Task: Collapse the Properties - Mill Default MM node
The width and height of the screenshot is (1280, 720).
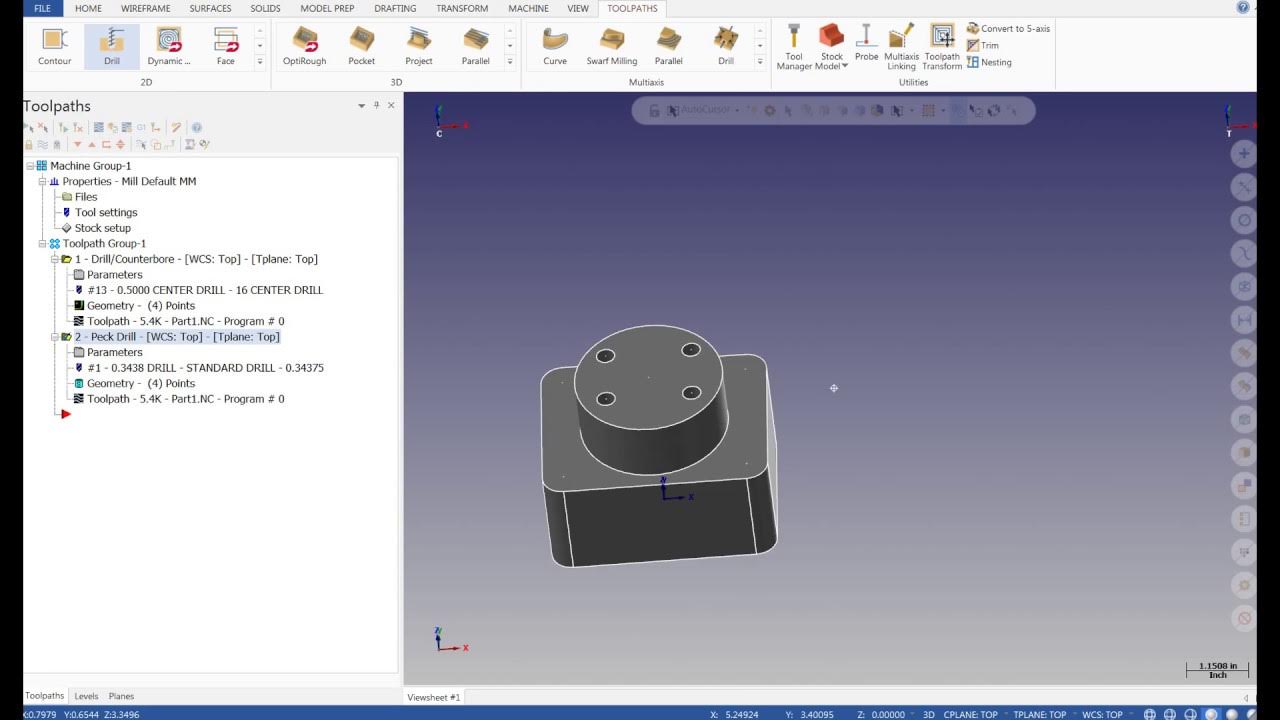Action: 42,181
